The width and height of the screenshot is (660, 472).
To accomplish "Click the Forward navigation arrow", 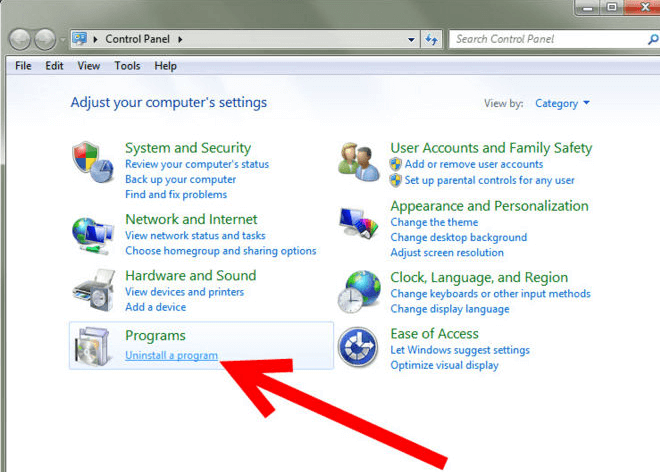I will click(45, 40).
